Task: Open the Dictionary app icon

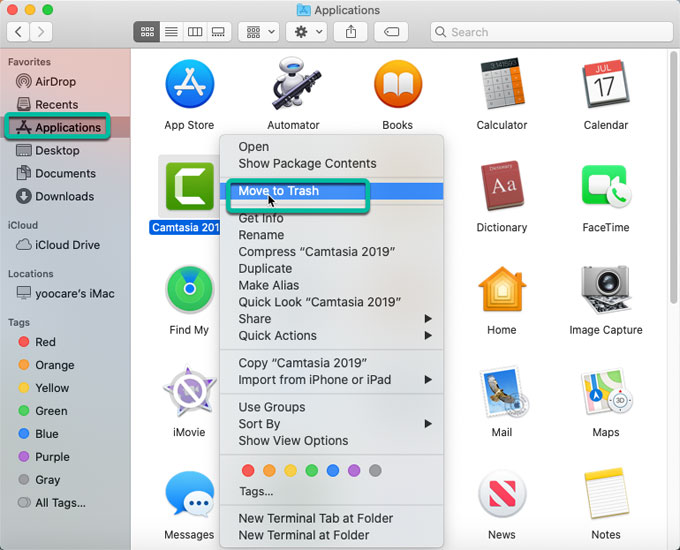Action: pos(502,186)
